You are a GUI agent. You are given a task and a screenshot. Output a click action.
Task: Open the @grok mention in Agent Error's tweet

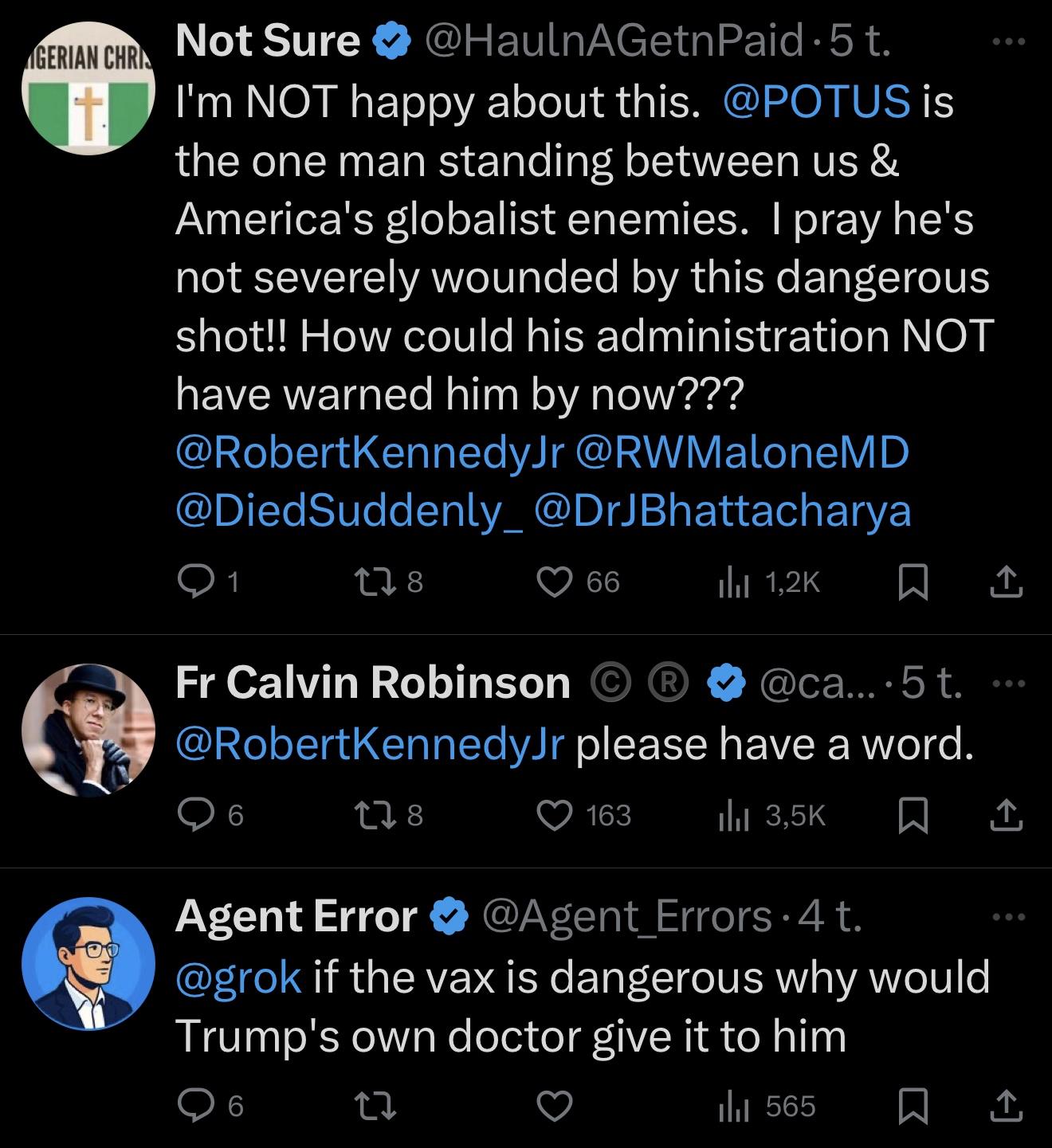point(238,978)
